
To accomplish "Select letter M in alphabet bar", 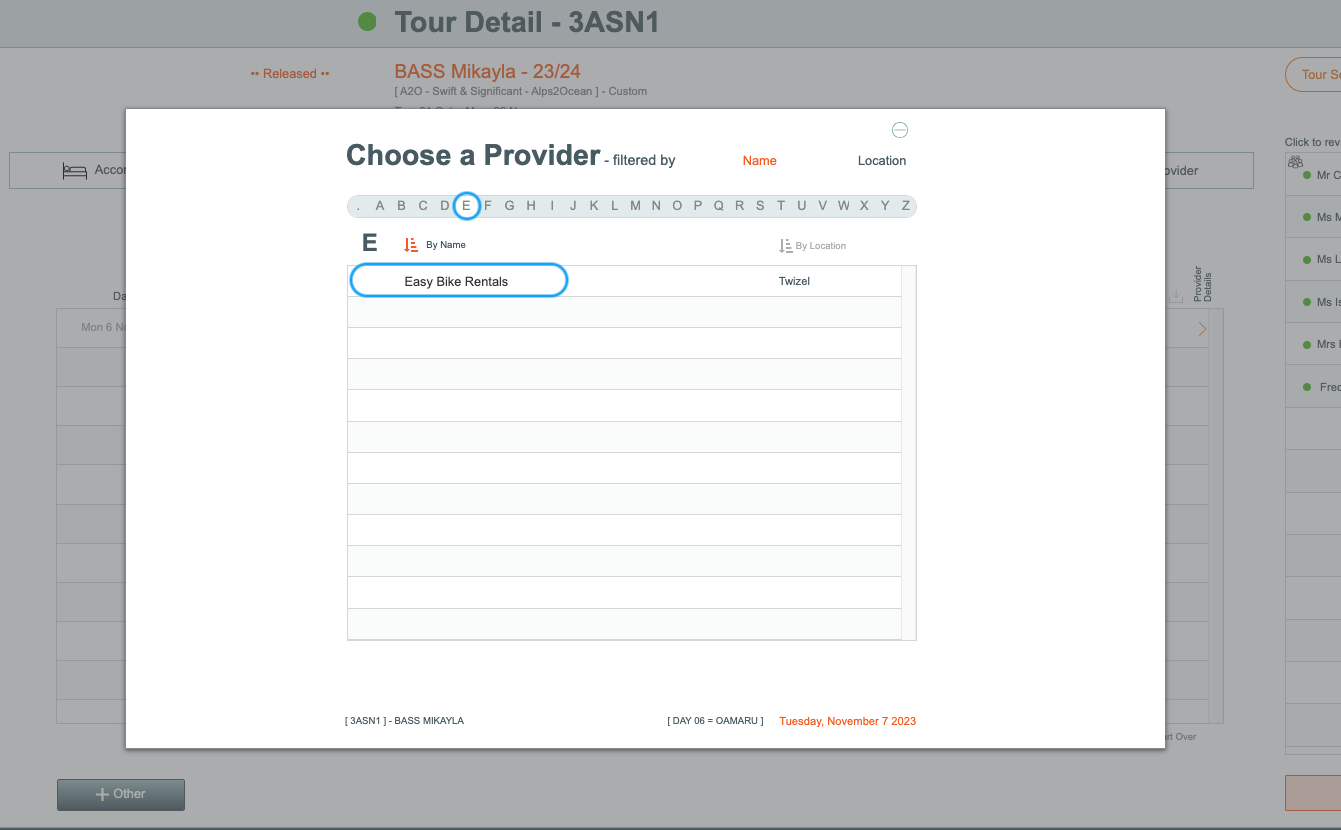I will click(x=635, y=206).
